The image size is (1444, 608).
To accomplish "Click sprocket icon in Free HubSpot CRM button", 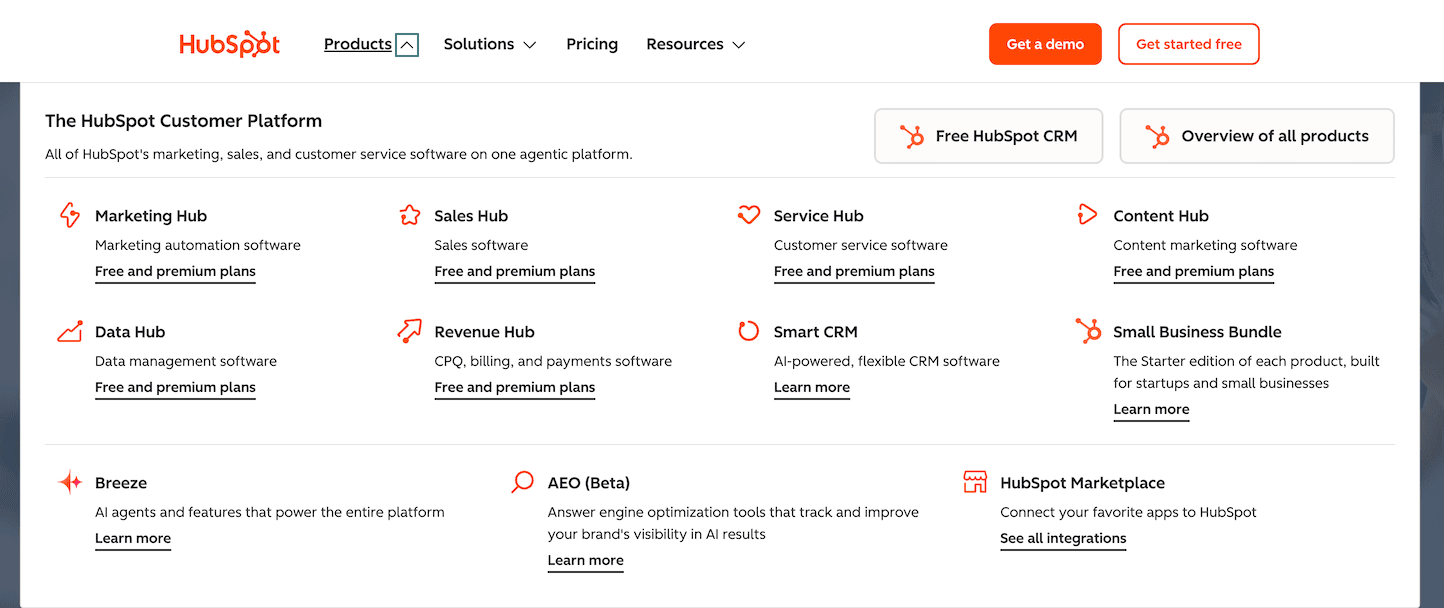I will (912, 136).
